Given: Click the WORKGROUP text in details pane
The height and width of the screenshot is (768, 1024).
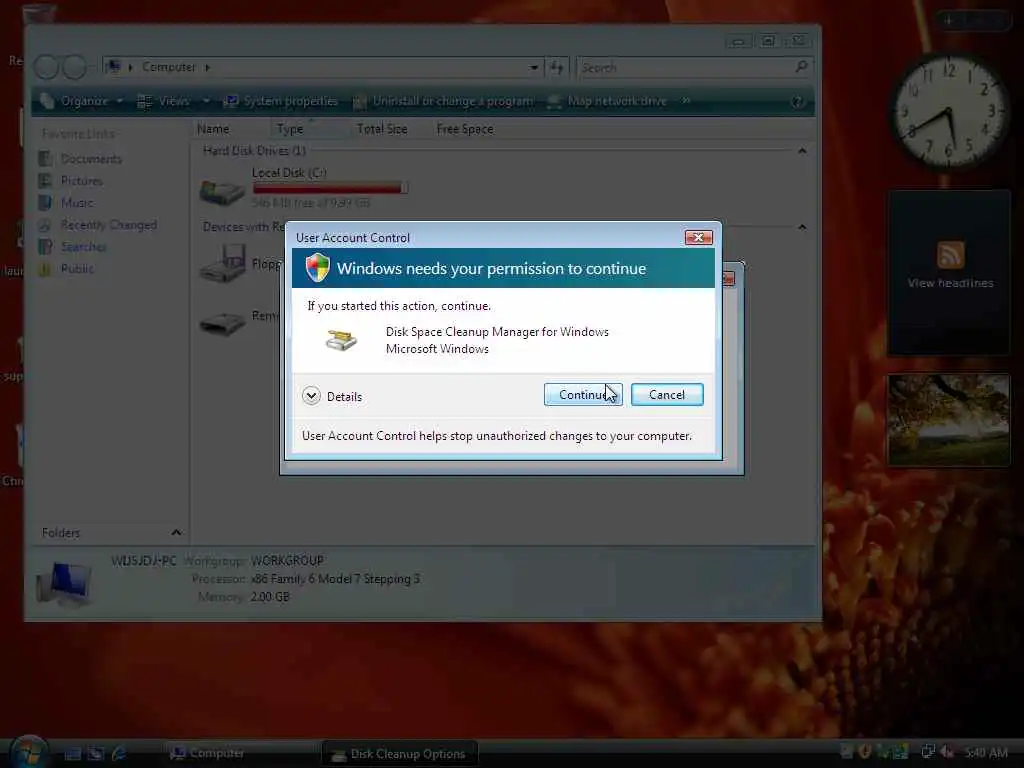Looking at the screenshot, I should [x=287, y=560].
